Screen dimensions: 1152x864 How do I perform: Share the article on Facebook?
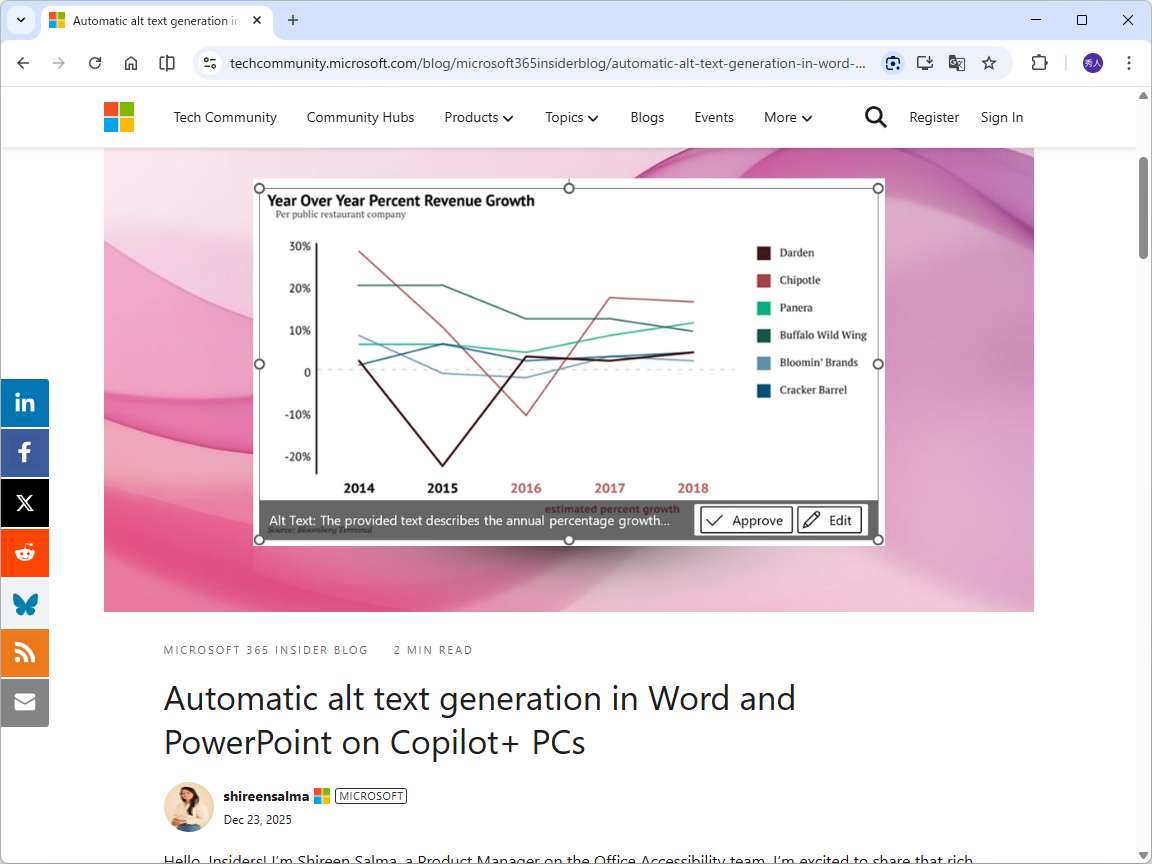click(25, 453)
